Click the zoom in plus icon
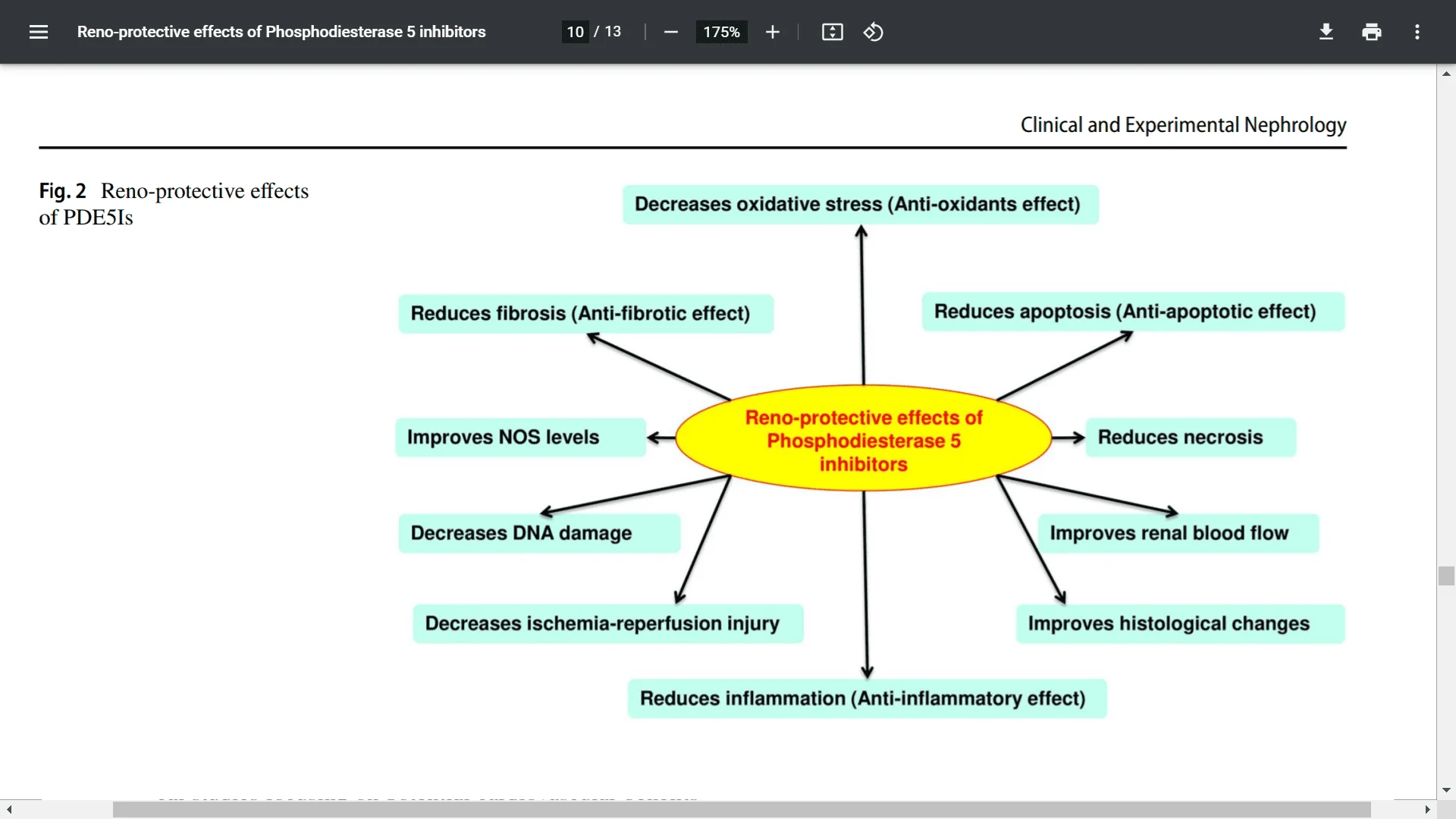This screenshot has height=819, width=1456. pyautogui.click(x=772, y=32)
